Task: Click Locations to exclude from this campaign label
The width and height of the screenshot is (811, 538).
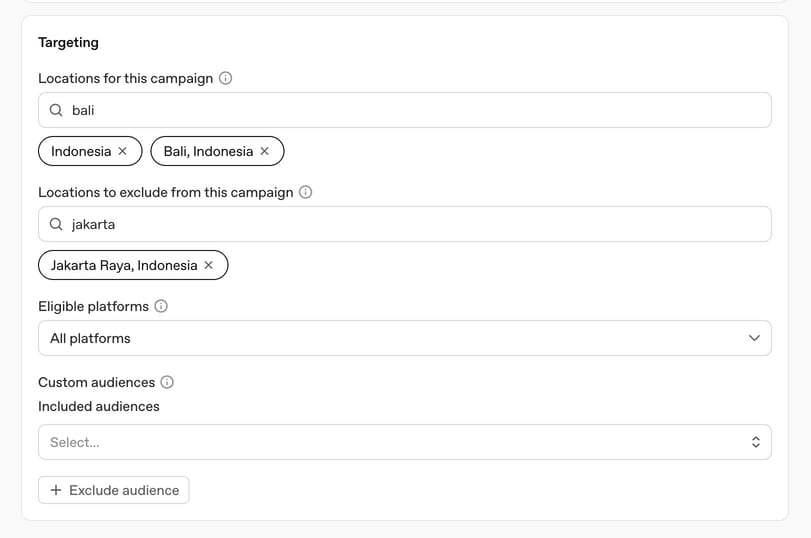Action: point(166,192)
